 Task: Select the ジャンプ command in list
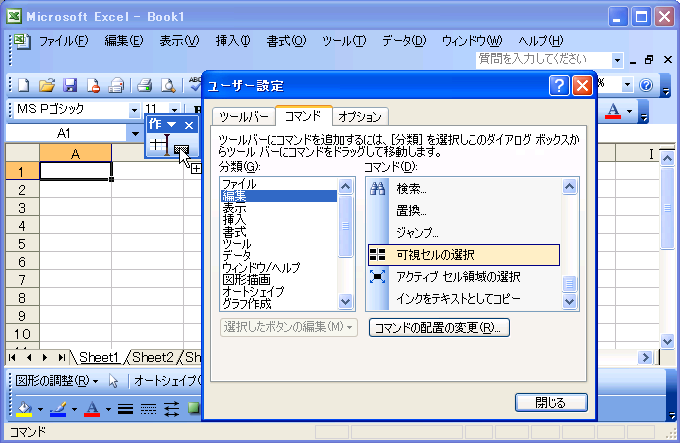(464, 233)
